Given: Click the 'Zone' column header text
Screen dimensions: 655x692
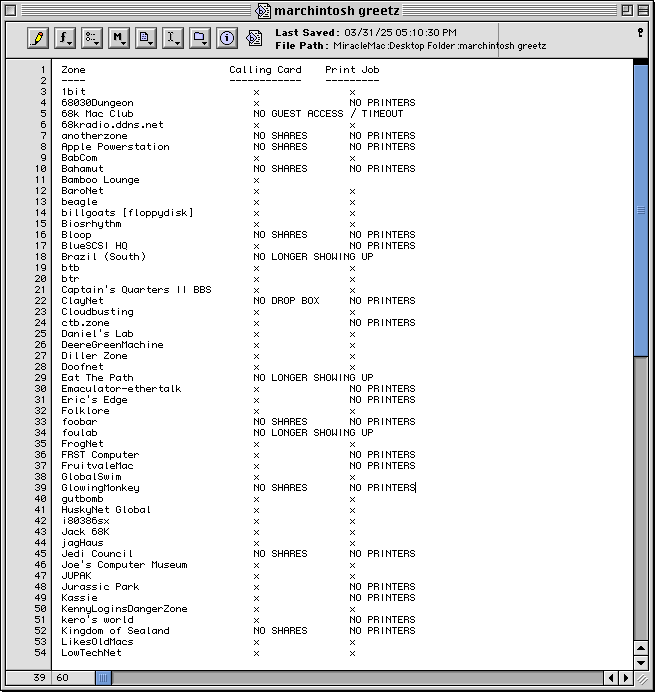Looking at the screenshot, I should 73,70.
